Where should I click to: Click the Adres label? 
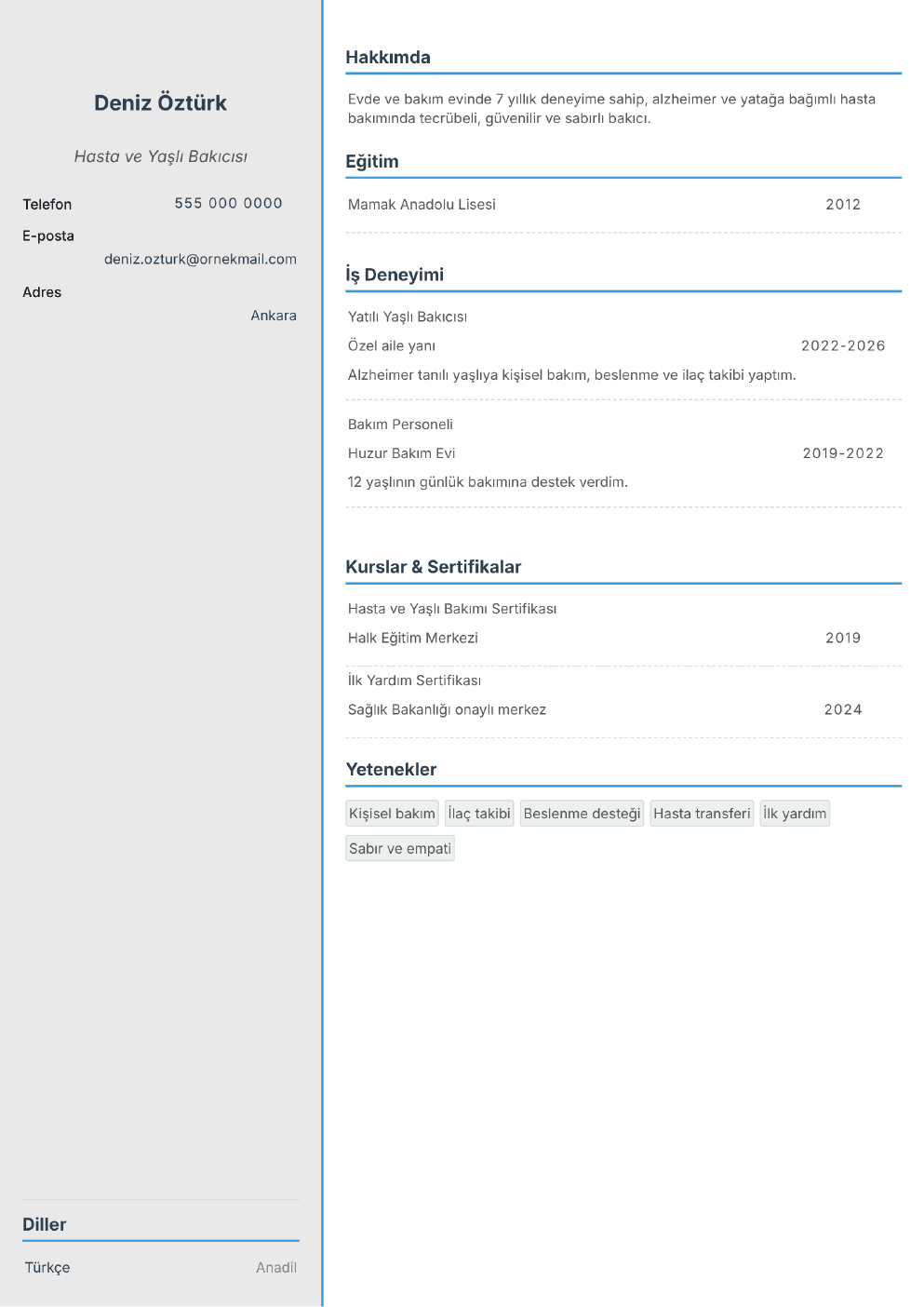point(42,292)
